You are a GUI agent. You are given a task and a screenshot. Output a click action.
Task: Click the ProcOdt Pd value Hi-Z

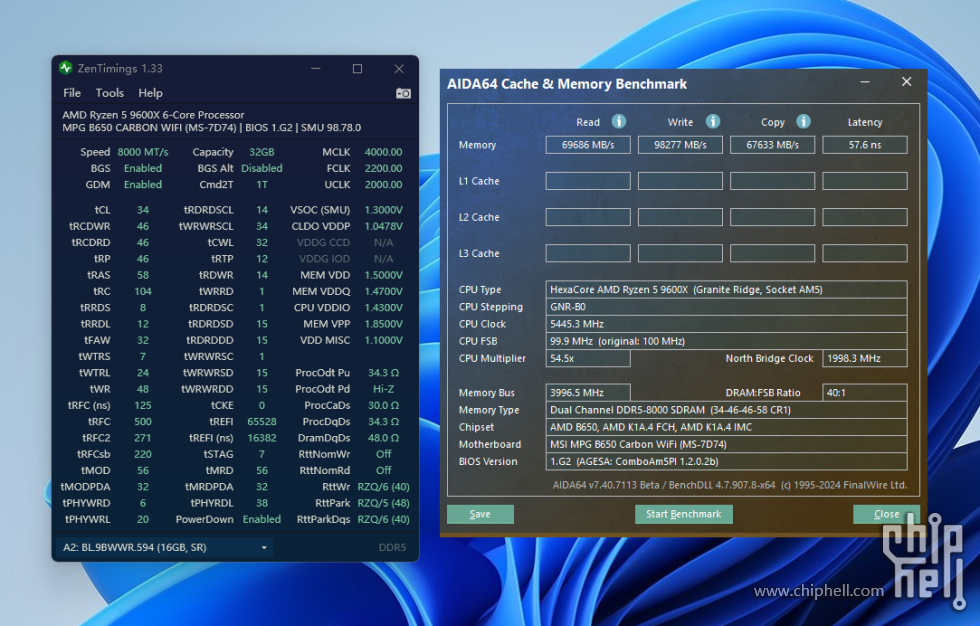pyautogui.click(x=383, y=389)
